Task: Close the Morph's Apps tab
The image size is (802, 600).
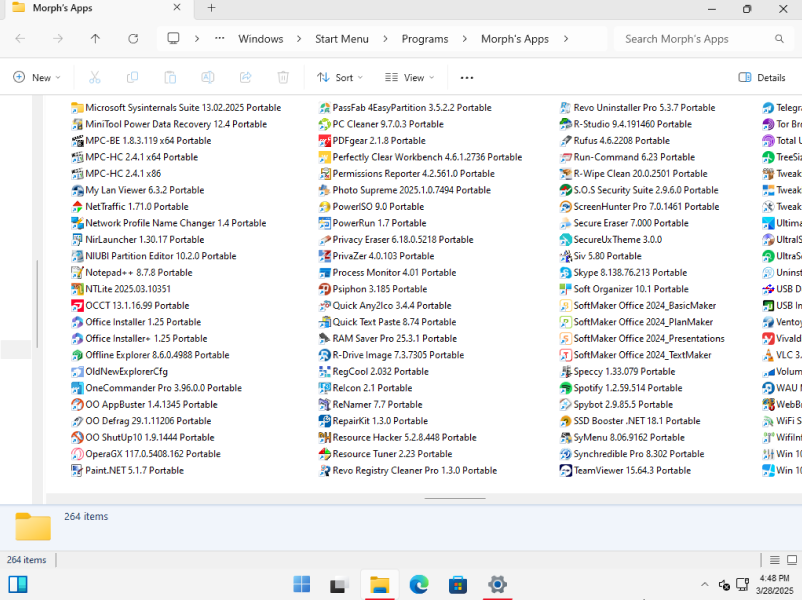Action: click(x=176, y=8)
